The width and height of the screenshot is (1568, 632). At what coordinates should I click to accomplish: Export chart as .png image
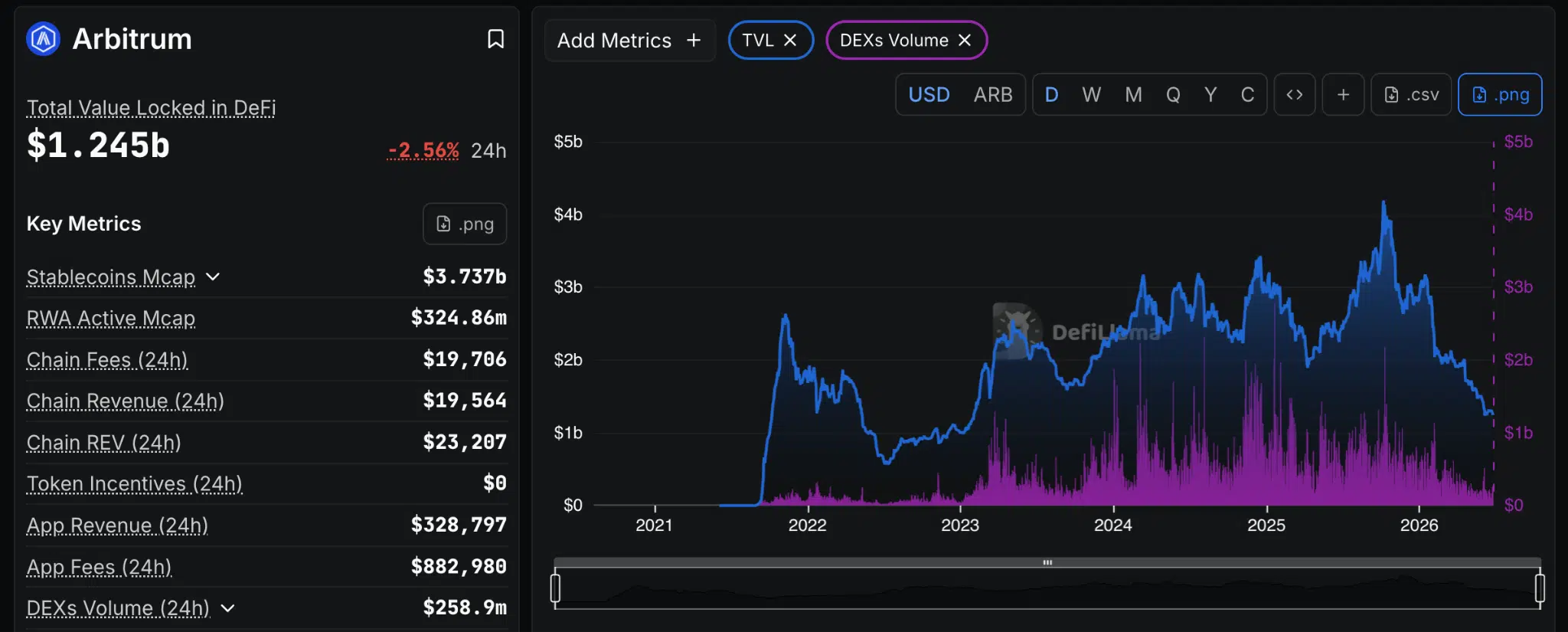(x=1500, y=94)
